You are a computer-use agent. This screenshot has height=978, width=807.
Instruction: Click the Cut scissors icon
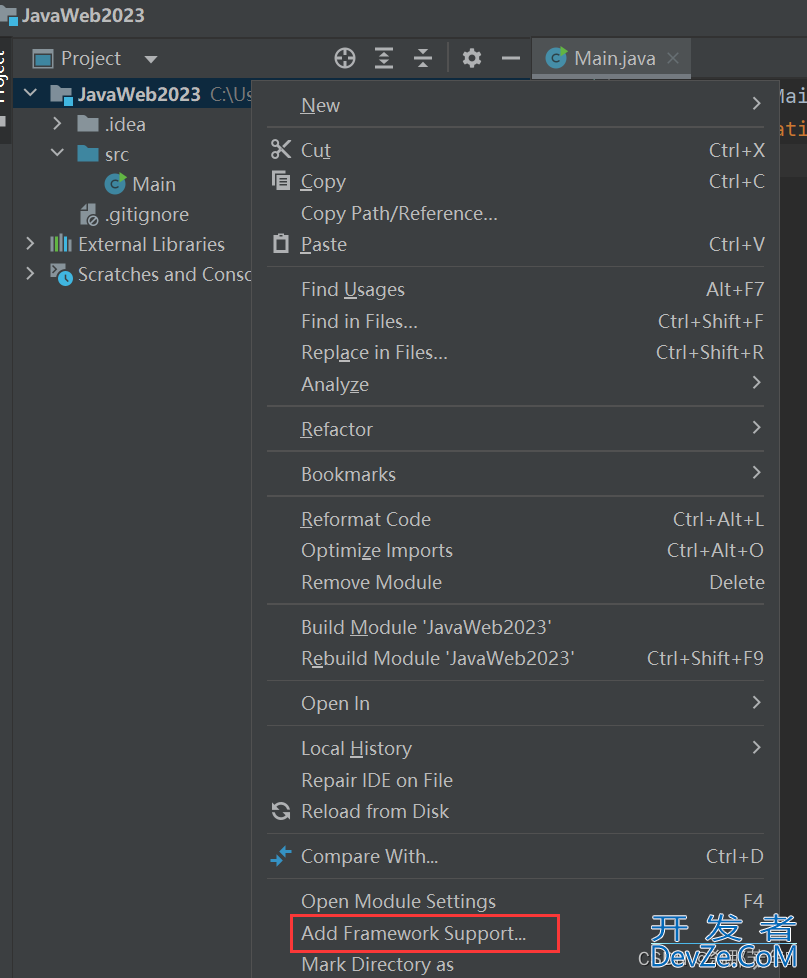(x=281, y=150)
